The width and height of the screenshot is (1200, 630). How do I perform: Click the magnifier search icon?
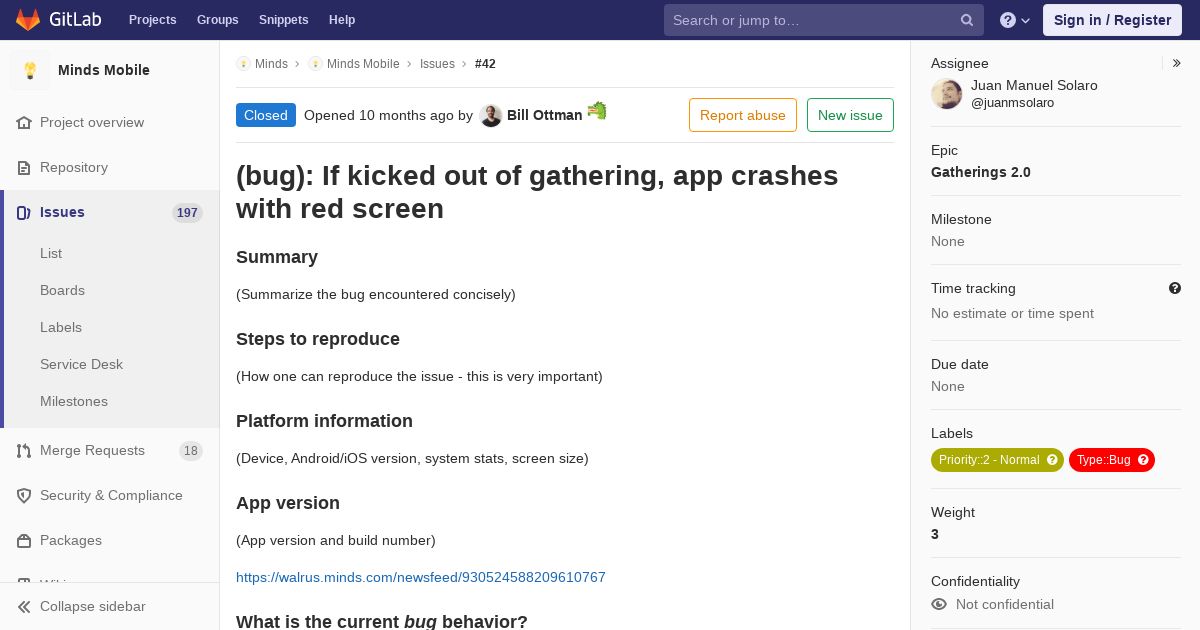pyautogui.click(x=967, y=20)
